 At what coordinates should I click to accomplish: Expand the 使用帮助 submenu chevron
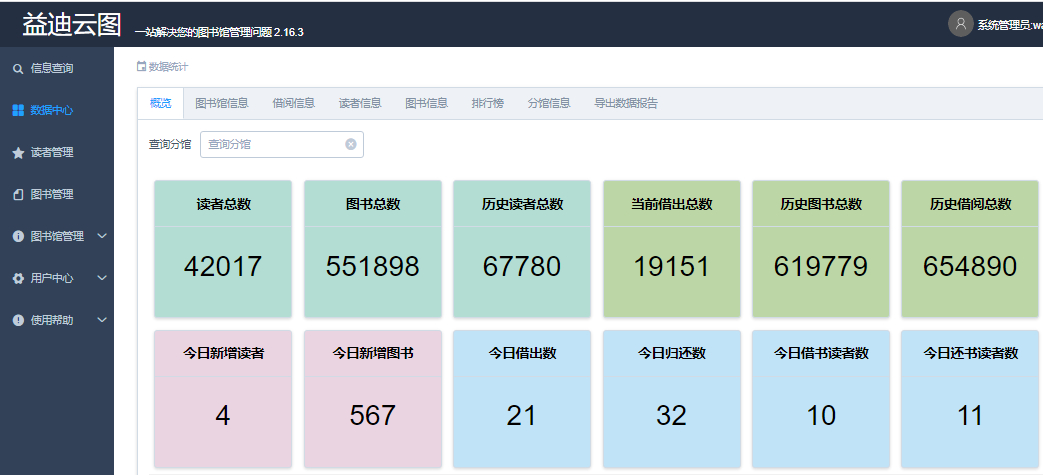[101, 321]
